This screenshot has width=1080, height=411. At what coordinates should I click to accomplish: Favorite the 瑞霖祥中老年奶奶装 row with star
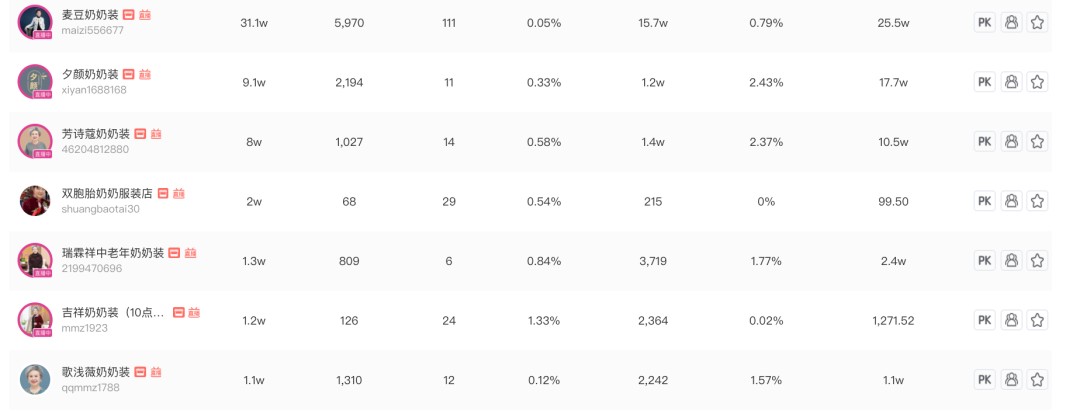point(1037,261)
